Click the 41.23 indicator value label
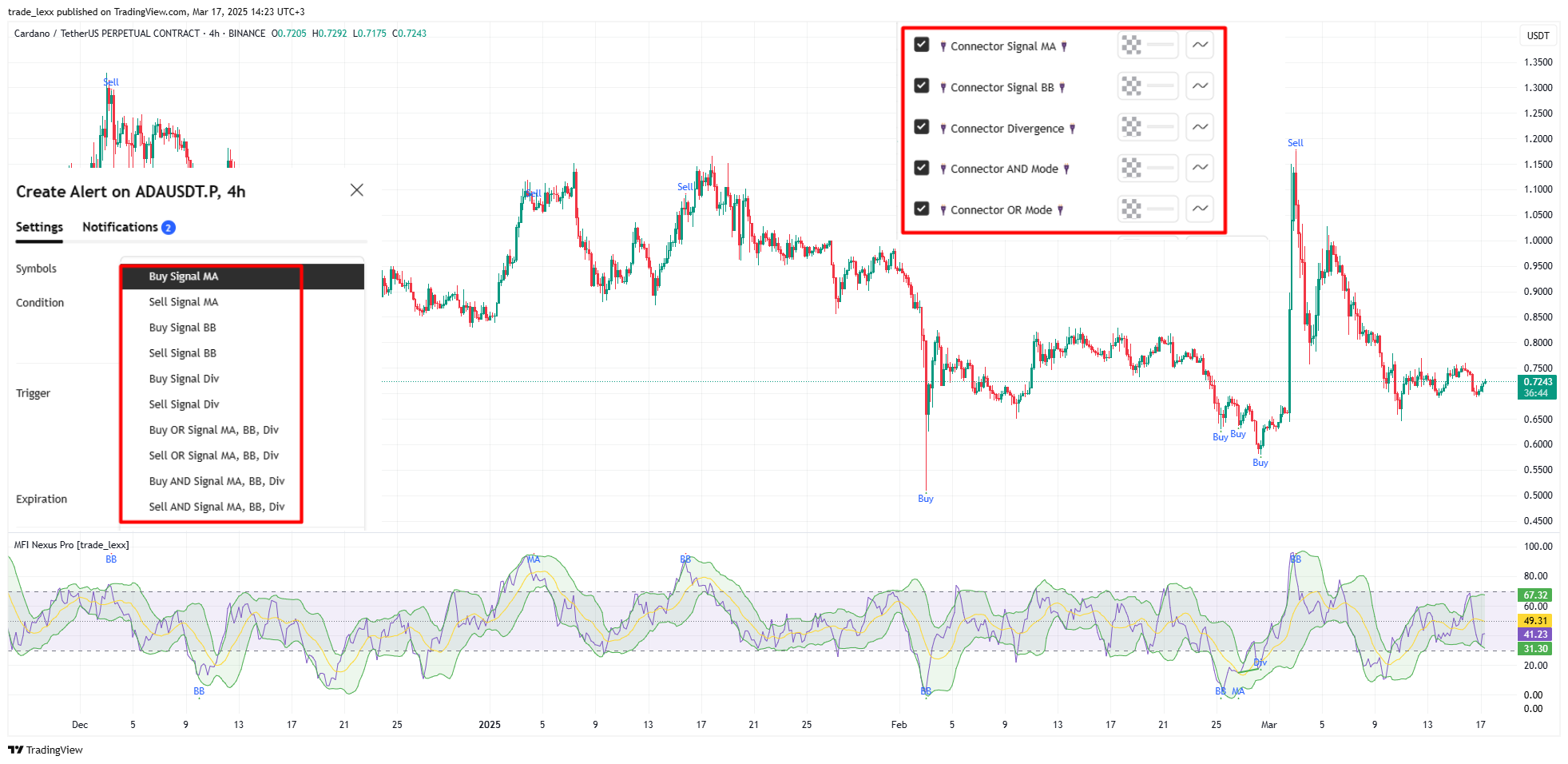1568x764 pixels. point(1535,635)
